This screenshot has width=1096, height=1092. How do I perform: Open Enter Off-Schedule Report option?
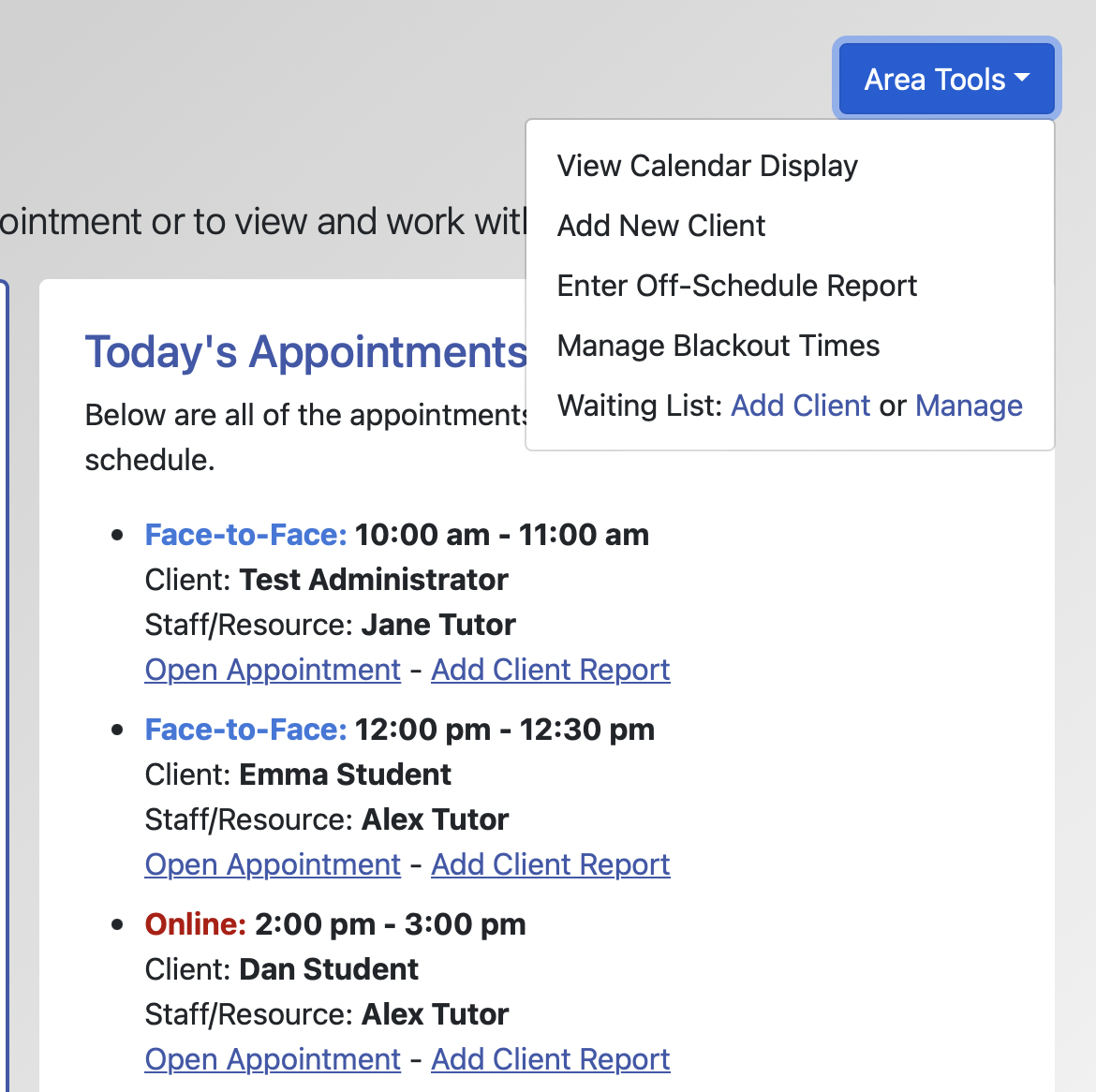pos(737,286)
